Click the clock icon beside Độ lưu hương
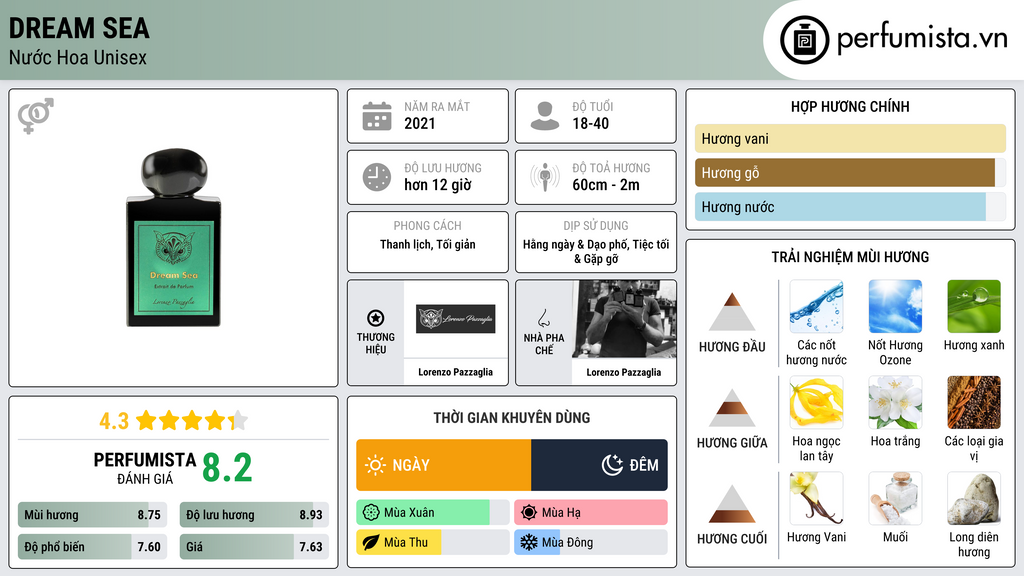This screenshot has height=576, width=1024. click(x=377, y=177)
